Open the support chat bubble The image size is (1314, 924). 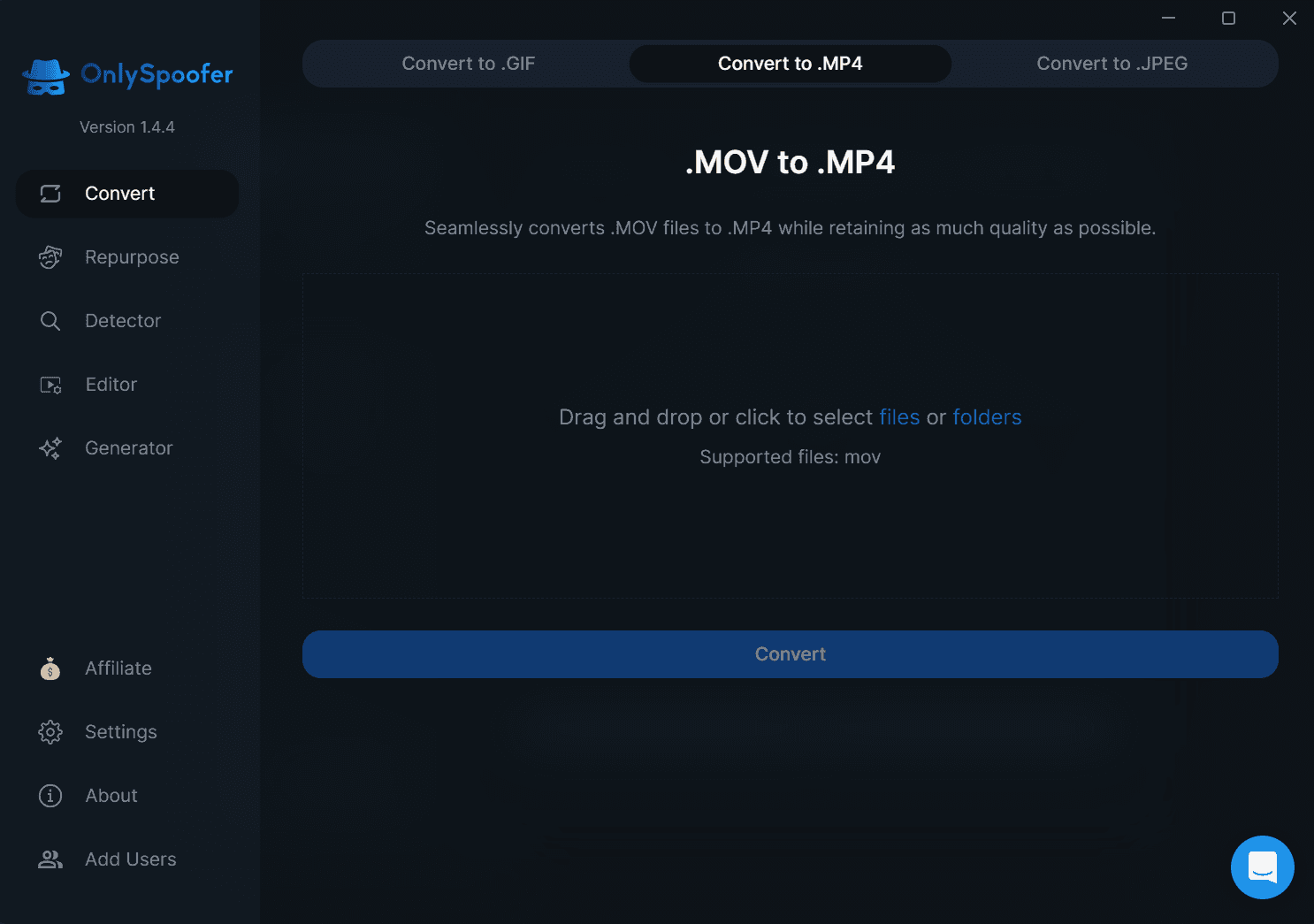tap(1262, 867)
